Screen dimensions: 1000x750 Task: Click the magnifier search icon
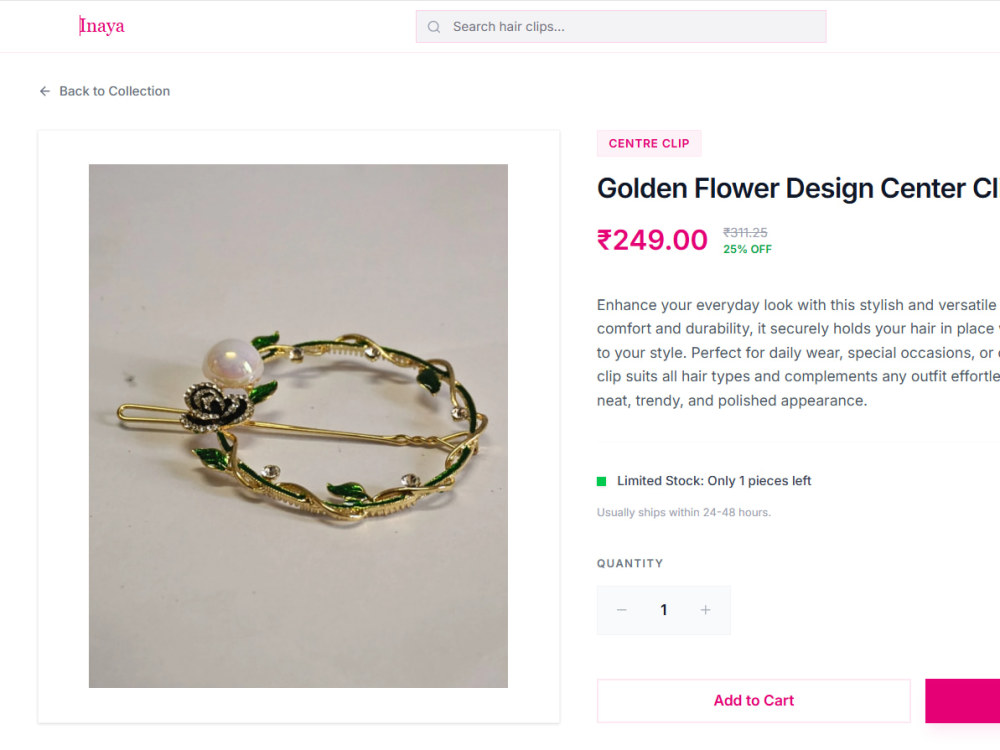pos(434,27)
